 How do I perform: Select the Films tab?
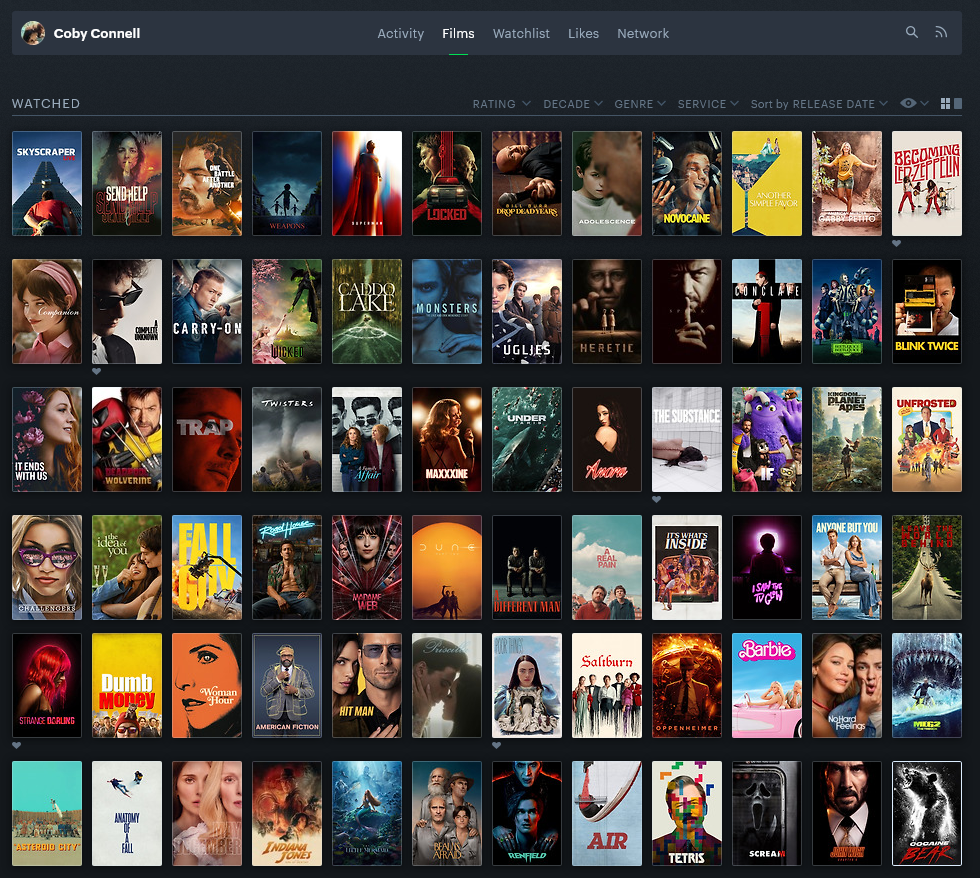458,33
